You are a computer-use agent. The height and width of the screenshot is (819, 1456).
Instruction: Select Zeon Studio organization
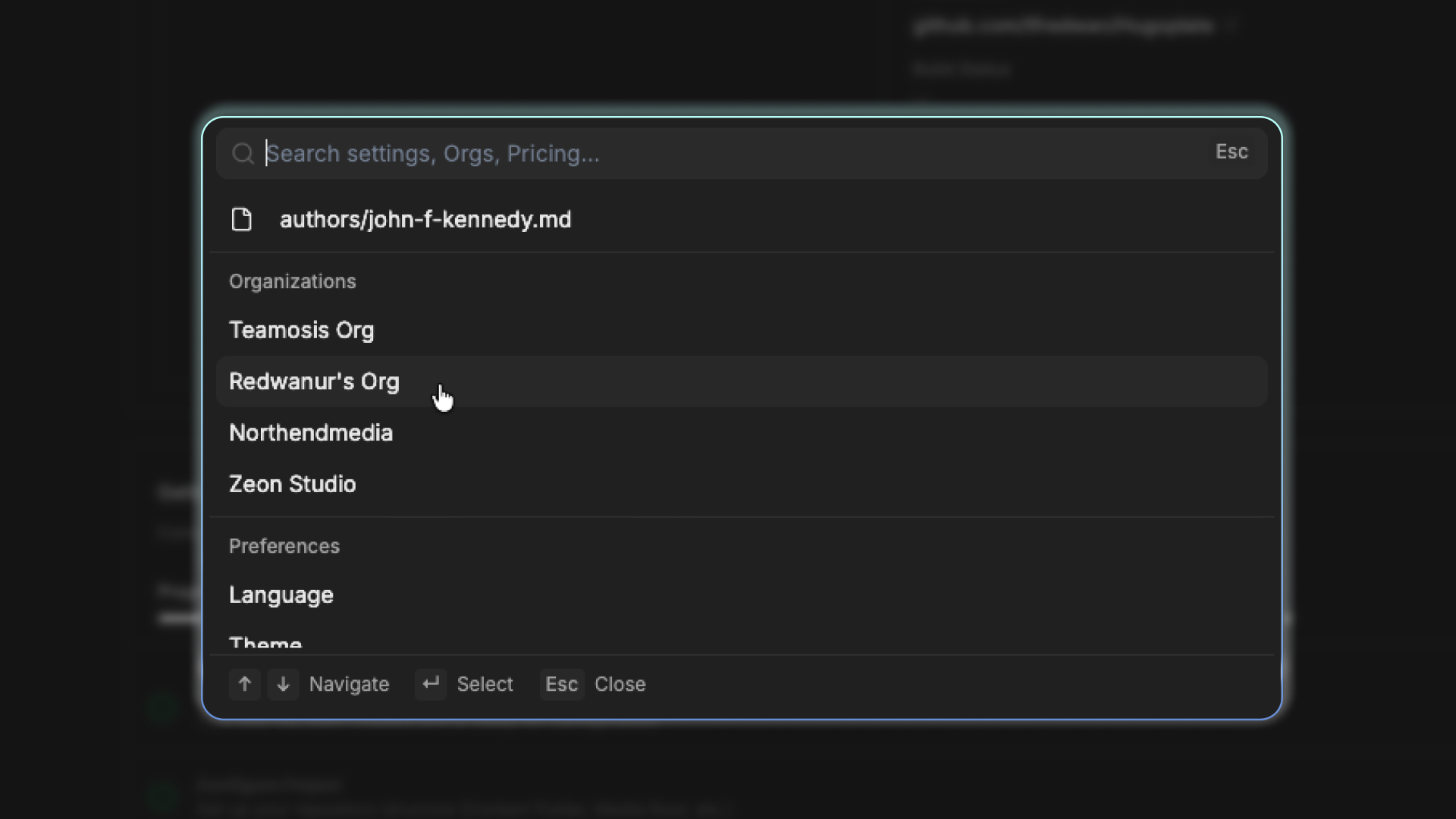pyautogui.click(x=742, y=484)
